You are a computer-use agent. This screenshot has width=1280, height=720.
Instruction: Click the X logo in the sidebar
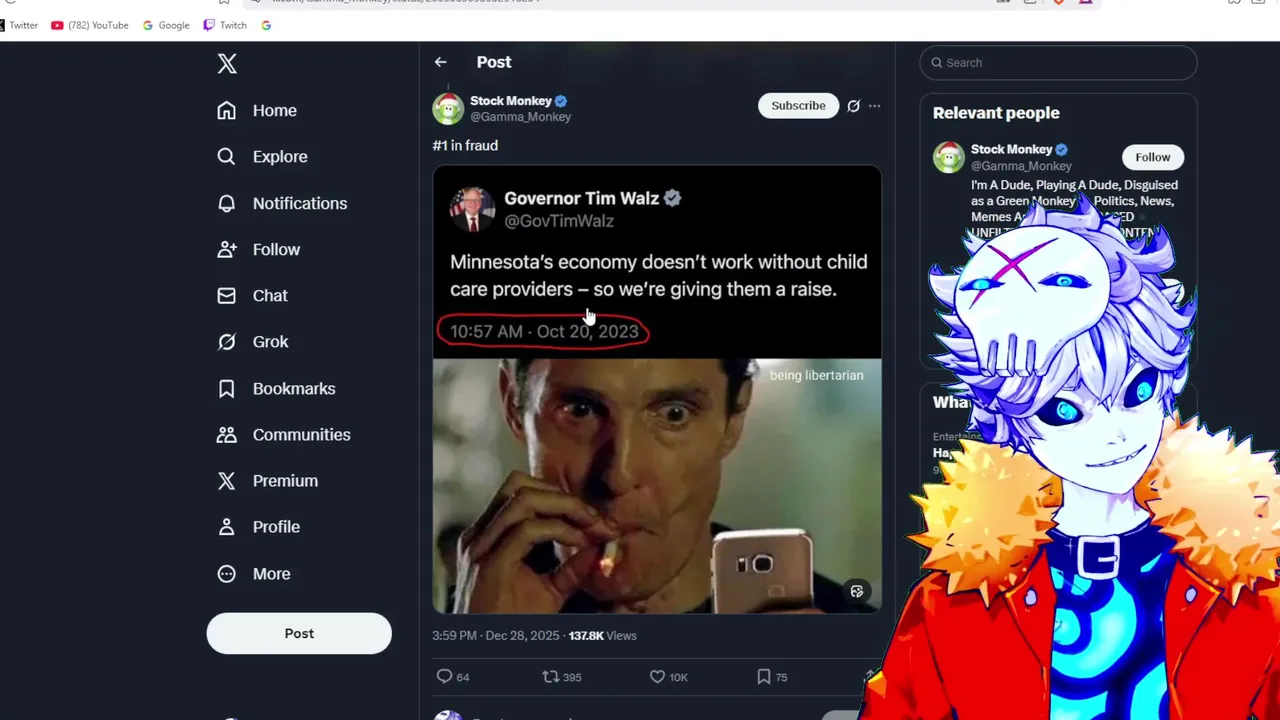pos(227,64)
